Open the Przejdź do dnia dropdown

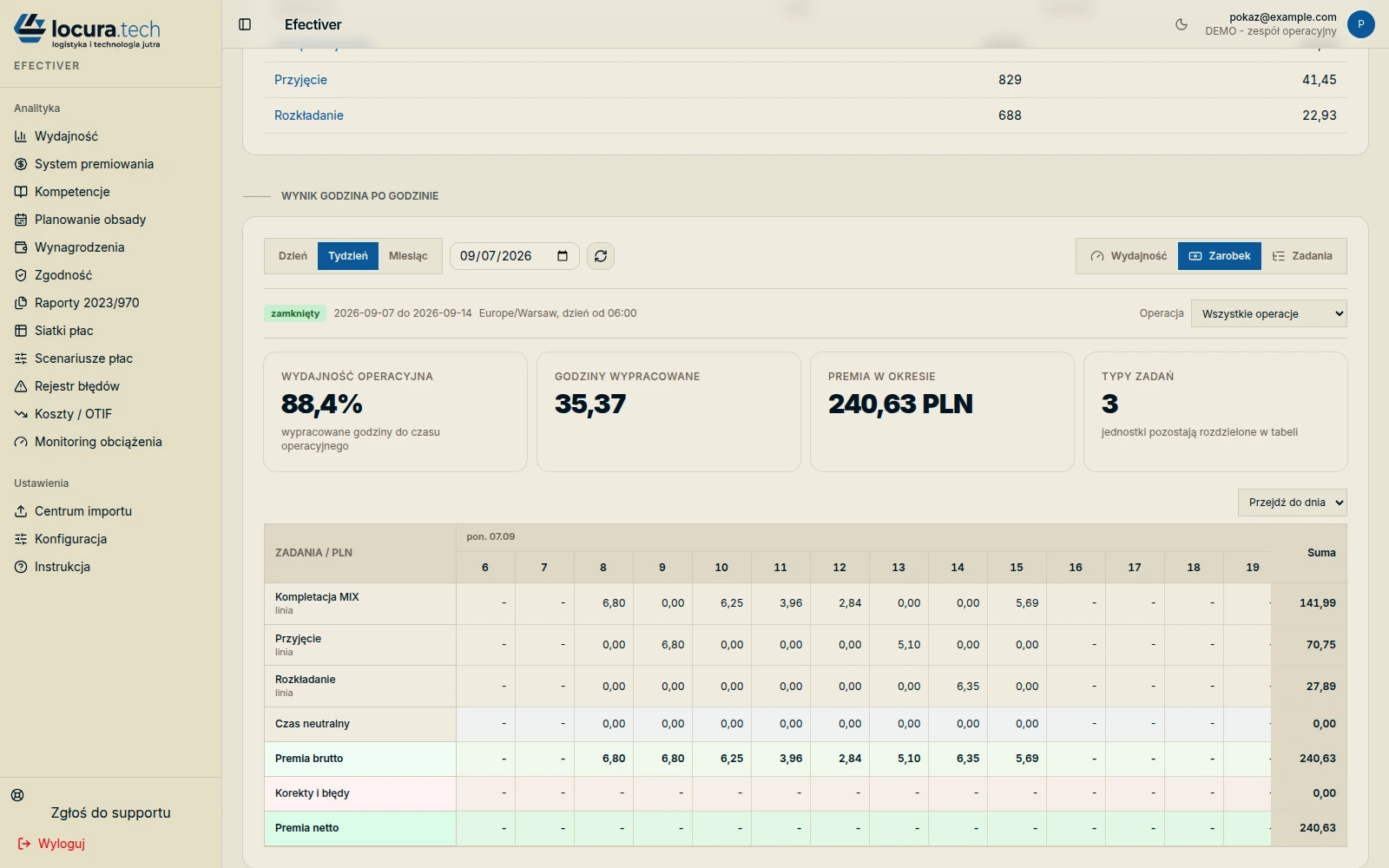[1293, 503]
